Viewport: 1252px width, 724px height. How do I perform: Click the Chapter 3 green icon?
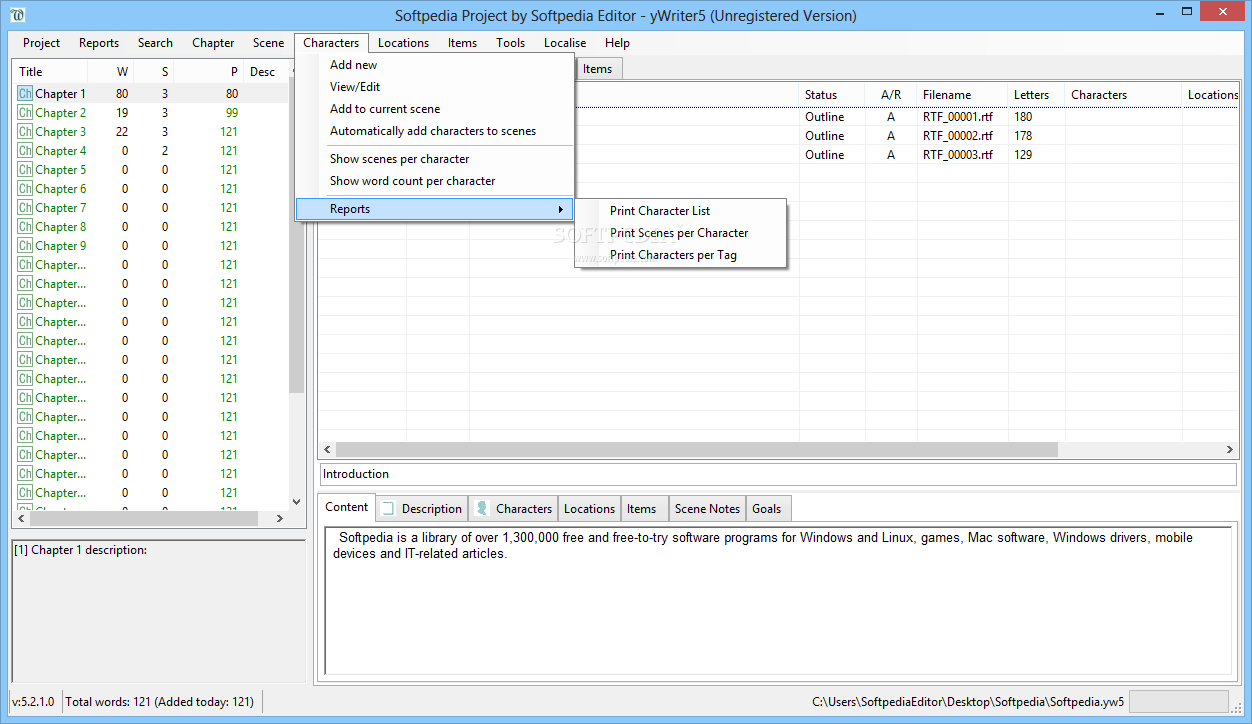point(25,132)
